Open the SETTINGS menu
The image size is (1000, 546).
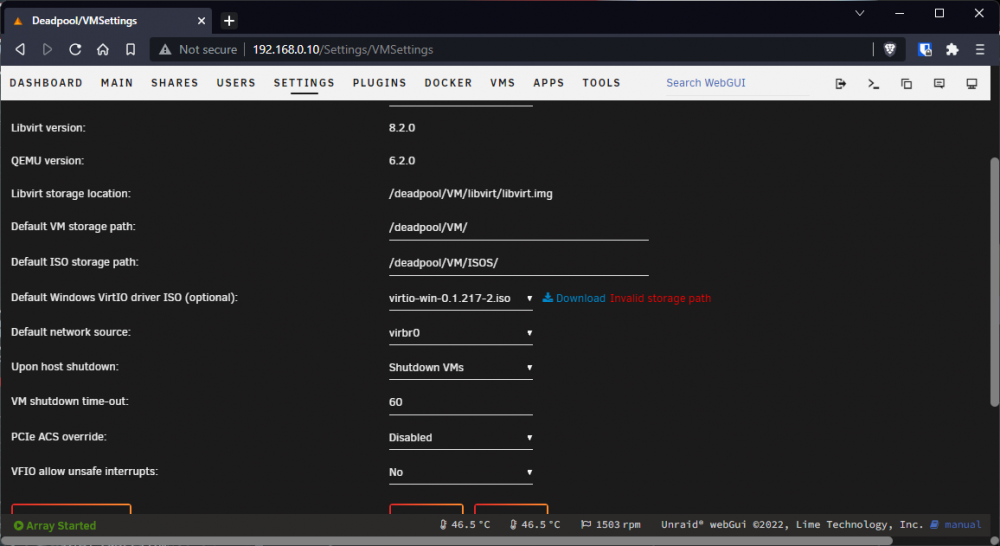pyautogui.click(x=304, y=83)
